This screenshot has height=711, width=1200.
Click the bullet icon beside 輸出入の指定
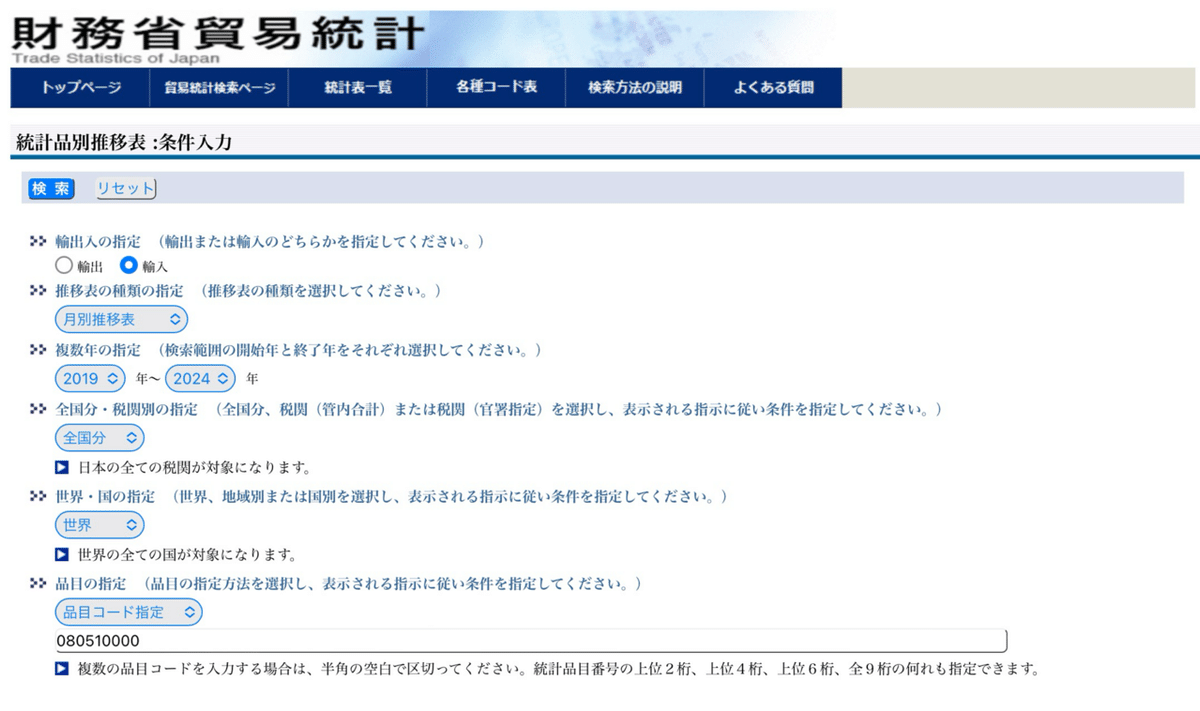39,242
